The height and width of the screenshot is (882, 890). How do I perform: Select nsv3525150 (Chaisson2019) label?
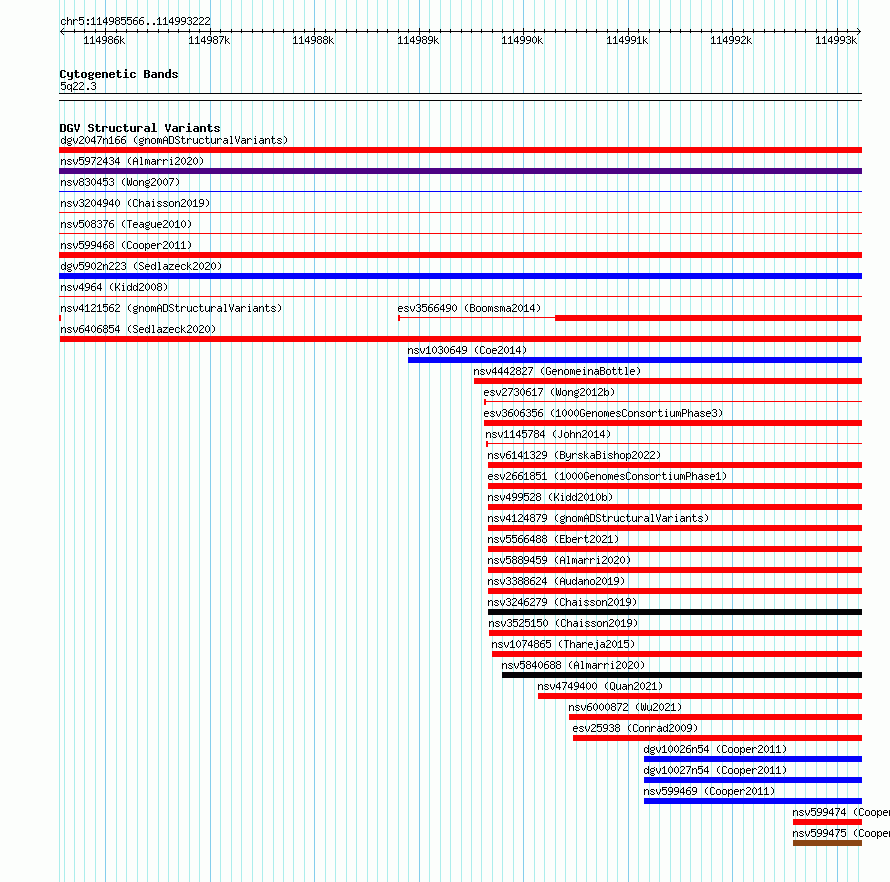[x=563, y=623]
